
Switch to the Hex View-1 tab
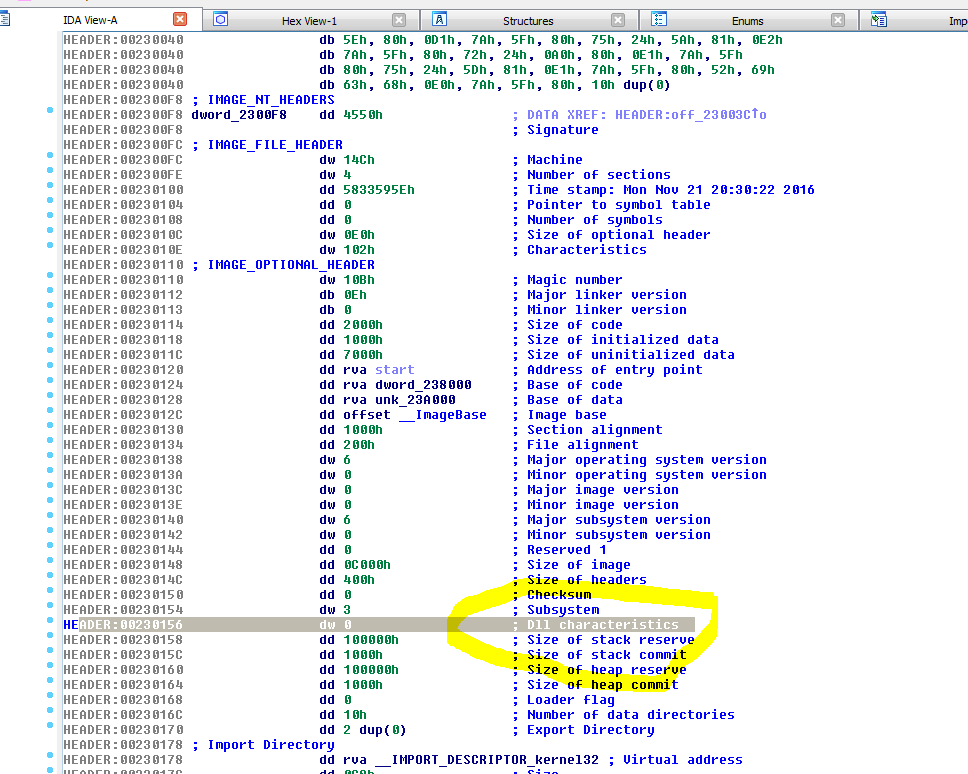(x=309, y=21)
